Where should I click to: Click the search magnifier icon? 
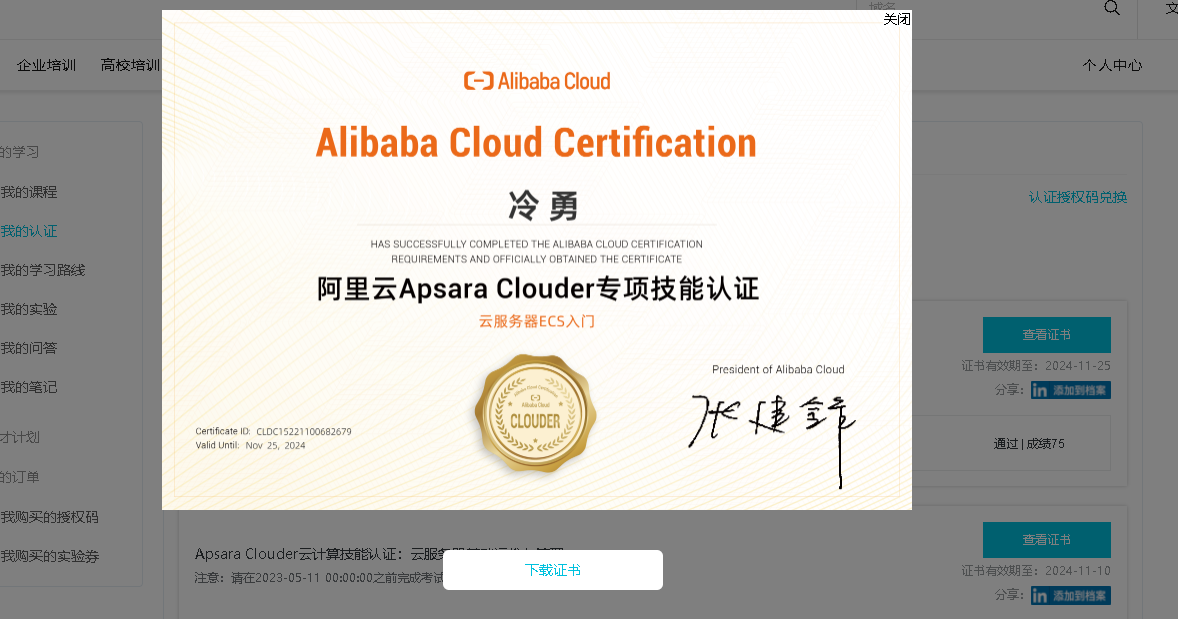tap(1112, 9)
